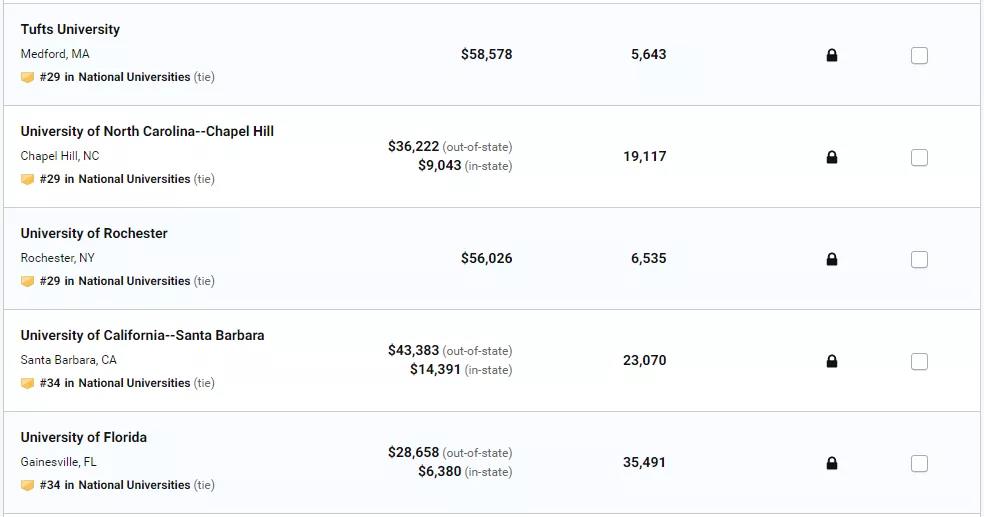
Task: Toggle the University of Florida compare checkbox
Action: click(919, 464)
